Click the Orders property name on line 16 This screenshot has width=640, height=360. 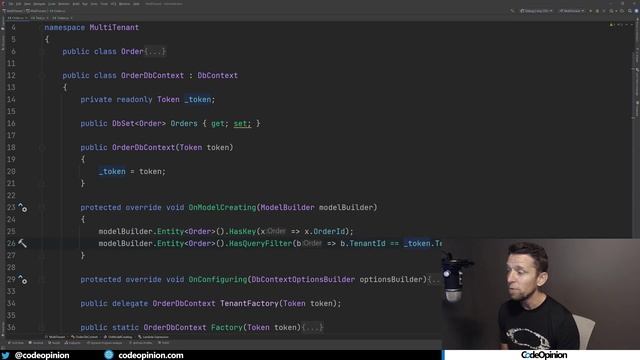(184, 124)
